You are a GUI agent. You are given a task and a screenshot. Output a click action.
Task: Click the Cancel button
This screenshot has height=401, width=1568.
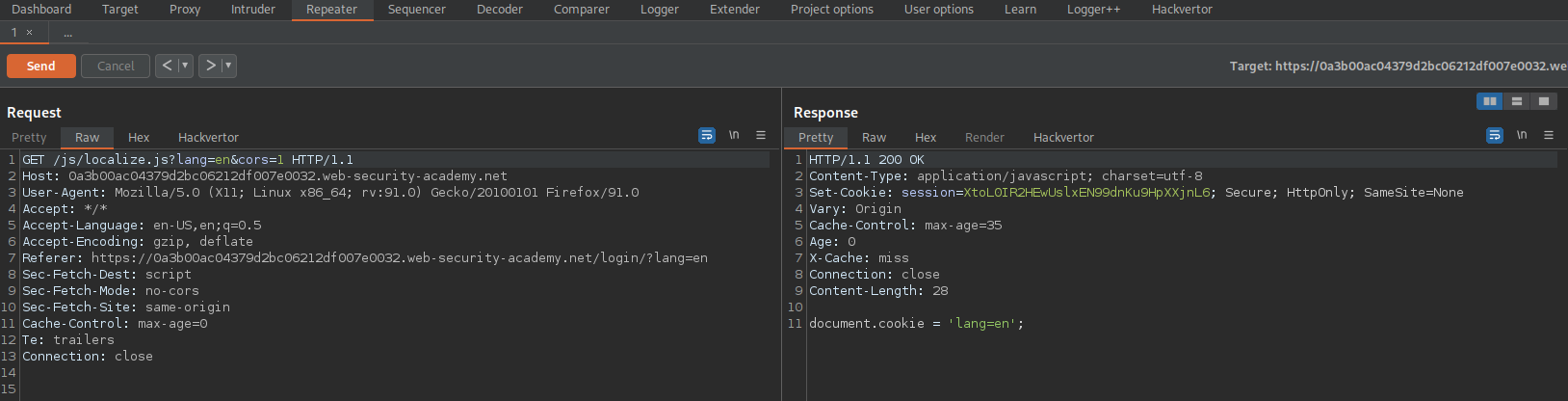116,66
